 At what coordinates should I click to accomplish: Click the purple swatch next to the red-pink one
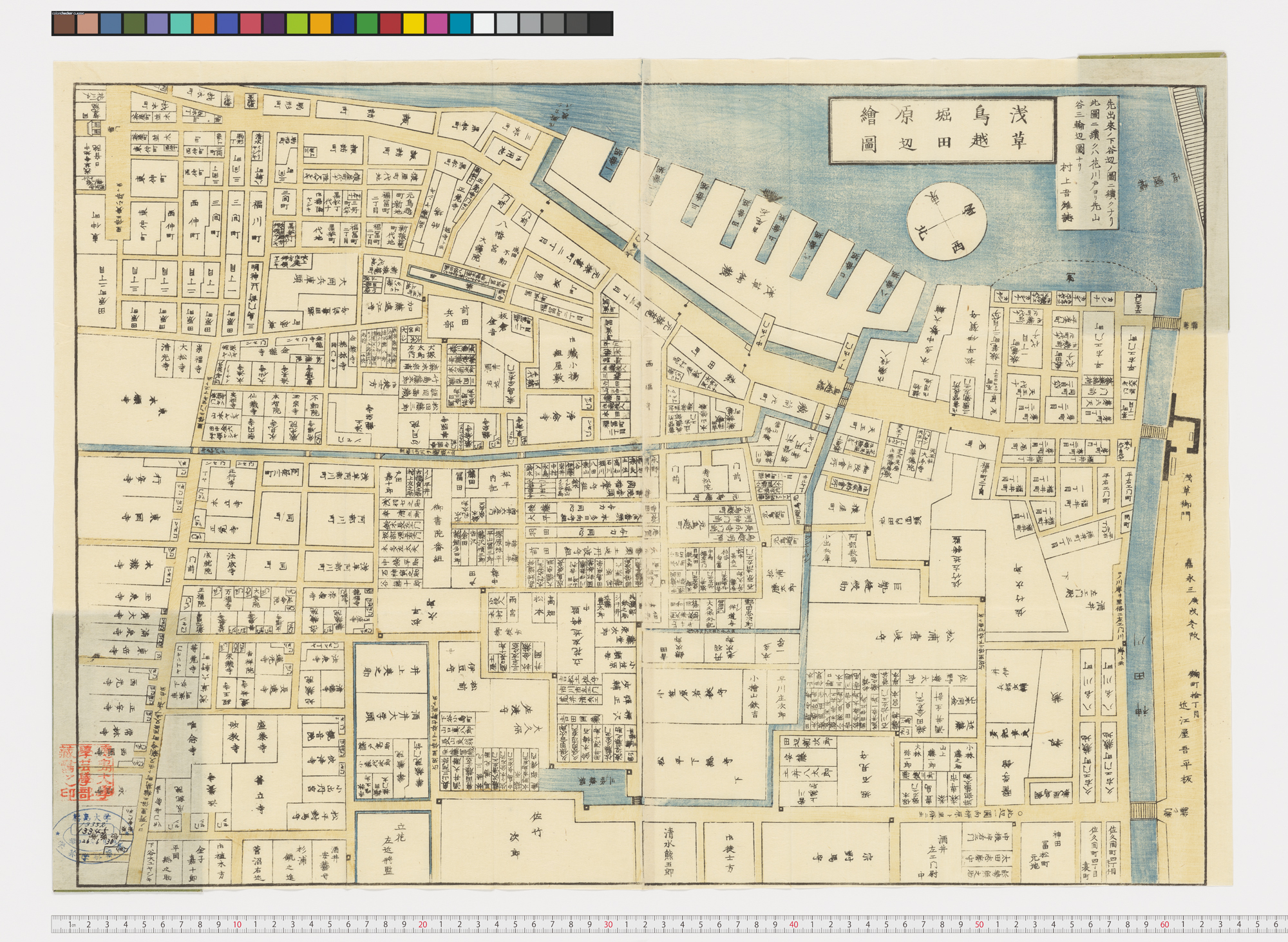pos(274,24)
